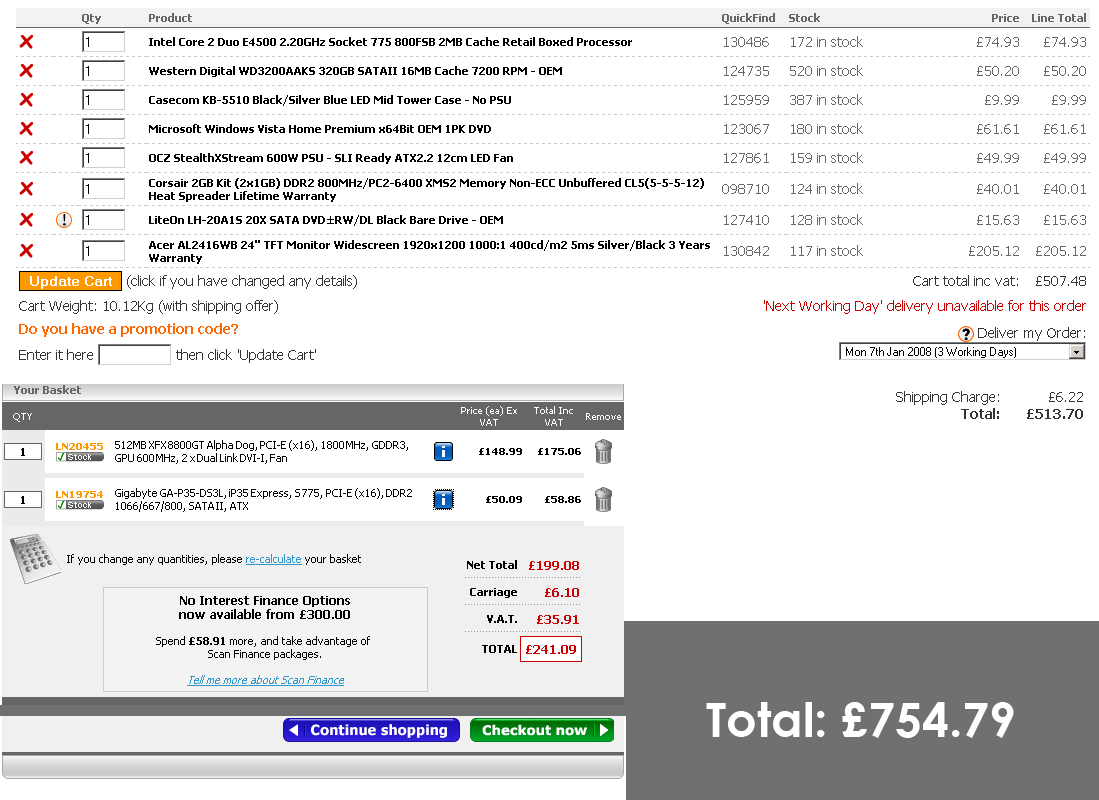Remove Acer AL2416WB monitor from cart

point(26,250)
